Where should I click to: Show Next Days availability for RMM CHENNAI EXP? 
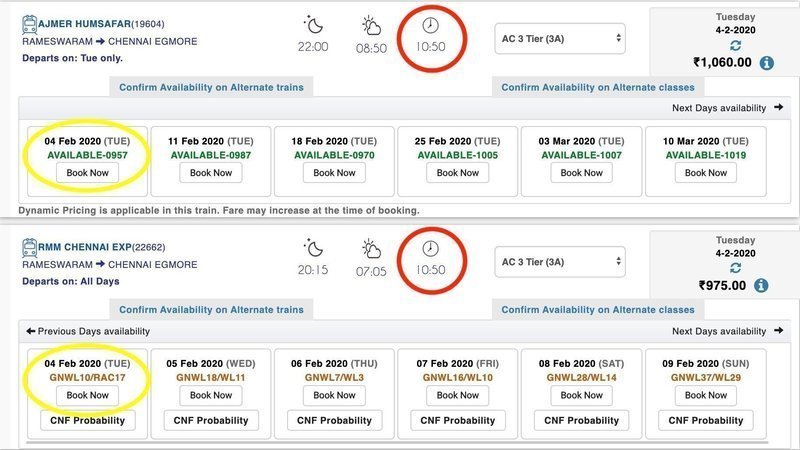(727, 331)
